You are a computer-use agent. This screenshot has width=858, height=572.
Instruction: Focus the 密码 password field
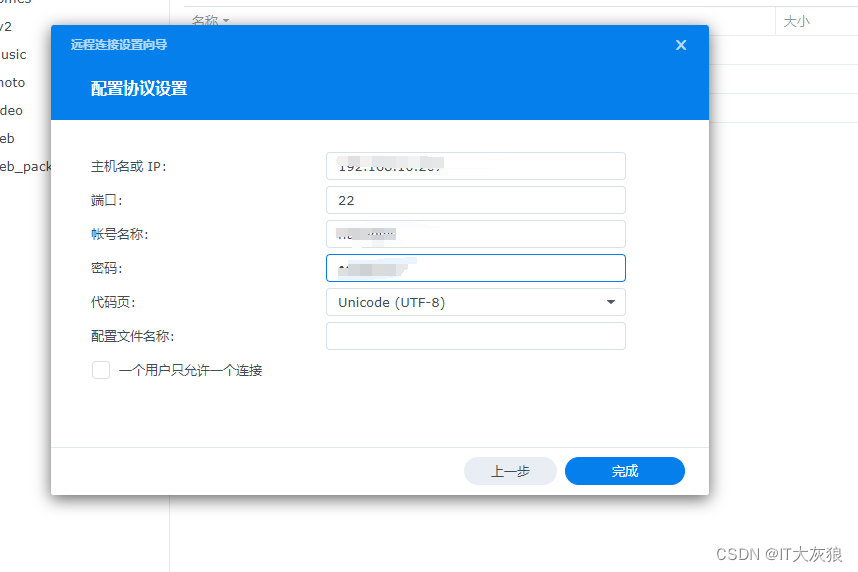(476, 268)
